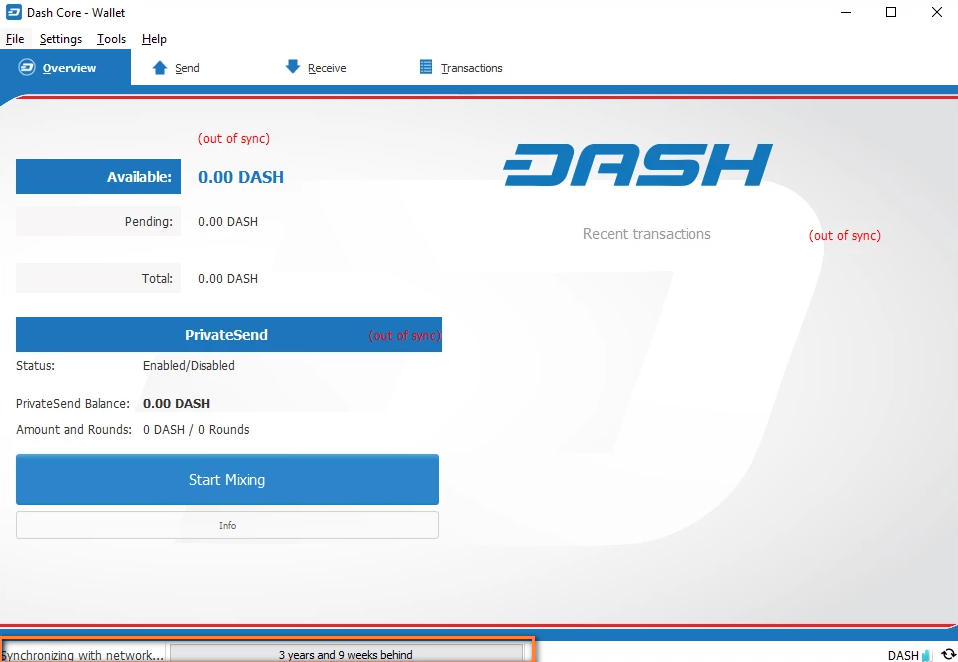
Task: Click the PrivateSend Status Enabled/Disabled value
Action: point(188,365)
